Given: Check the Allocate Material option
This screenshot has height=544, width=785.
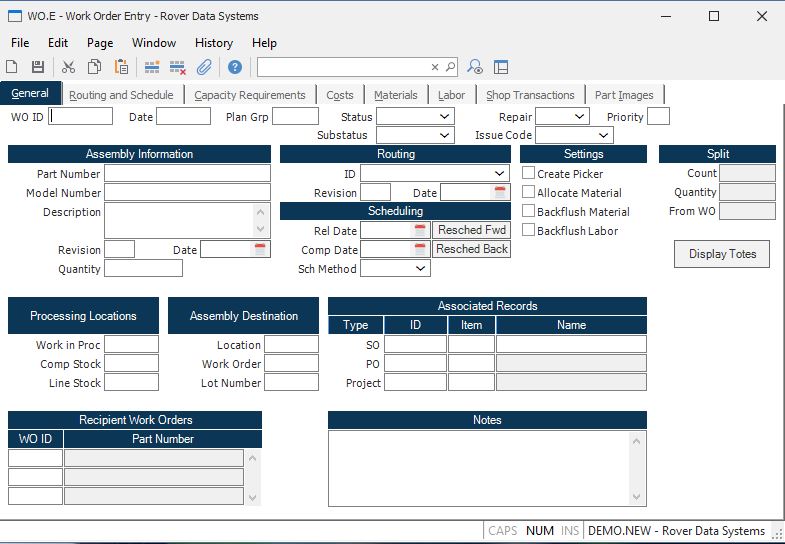Looking at the screenshot, I should (529, 193).
